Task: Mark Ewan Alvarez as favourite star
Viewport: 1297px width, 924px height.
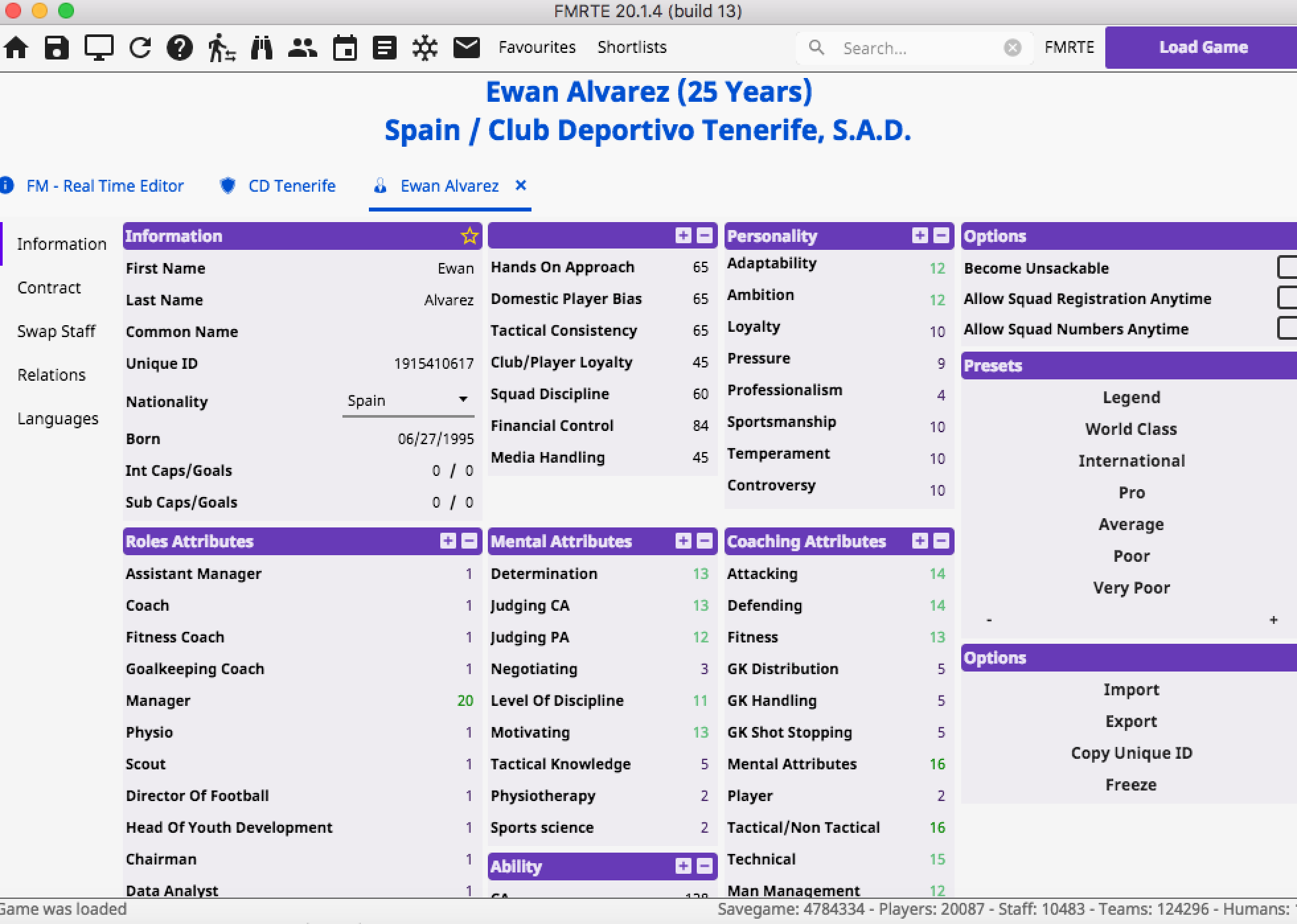Action: pos(469,236)
